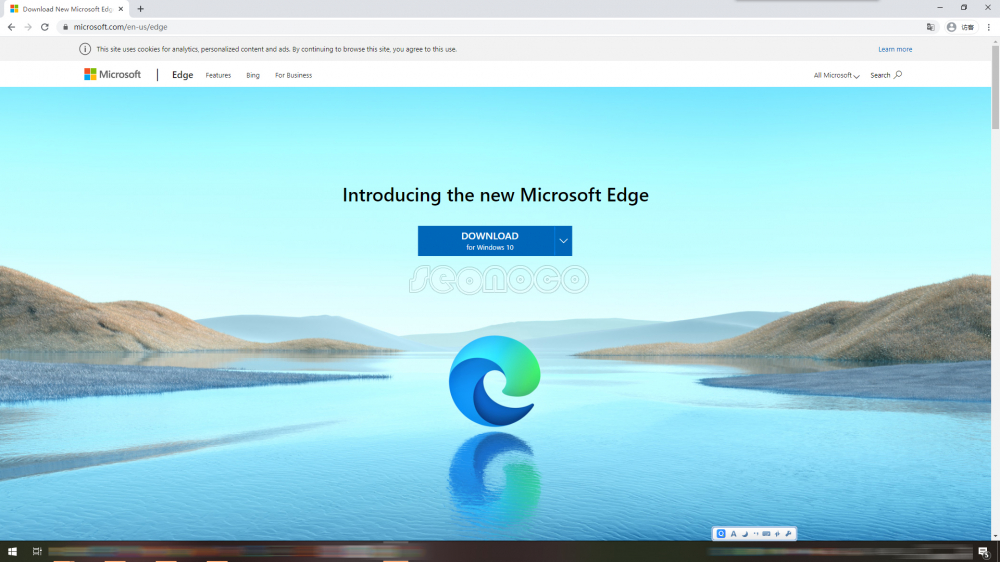This screenshot has height=562, width=1000.
Task: Open the Features menu item
Action: tap(218, 75)
